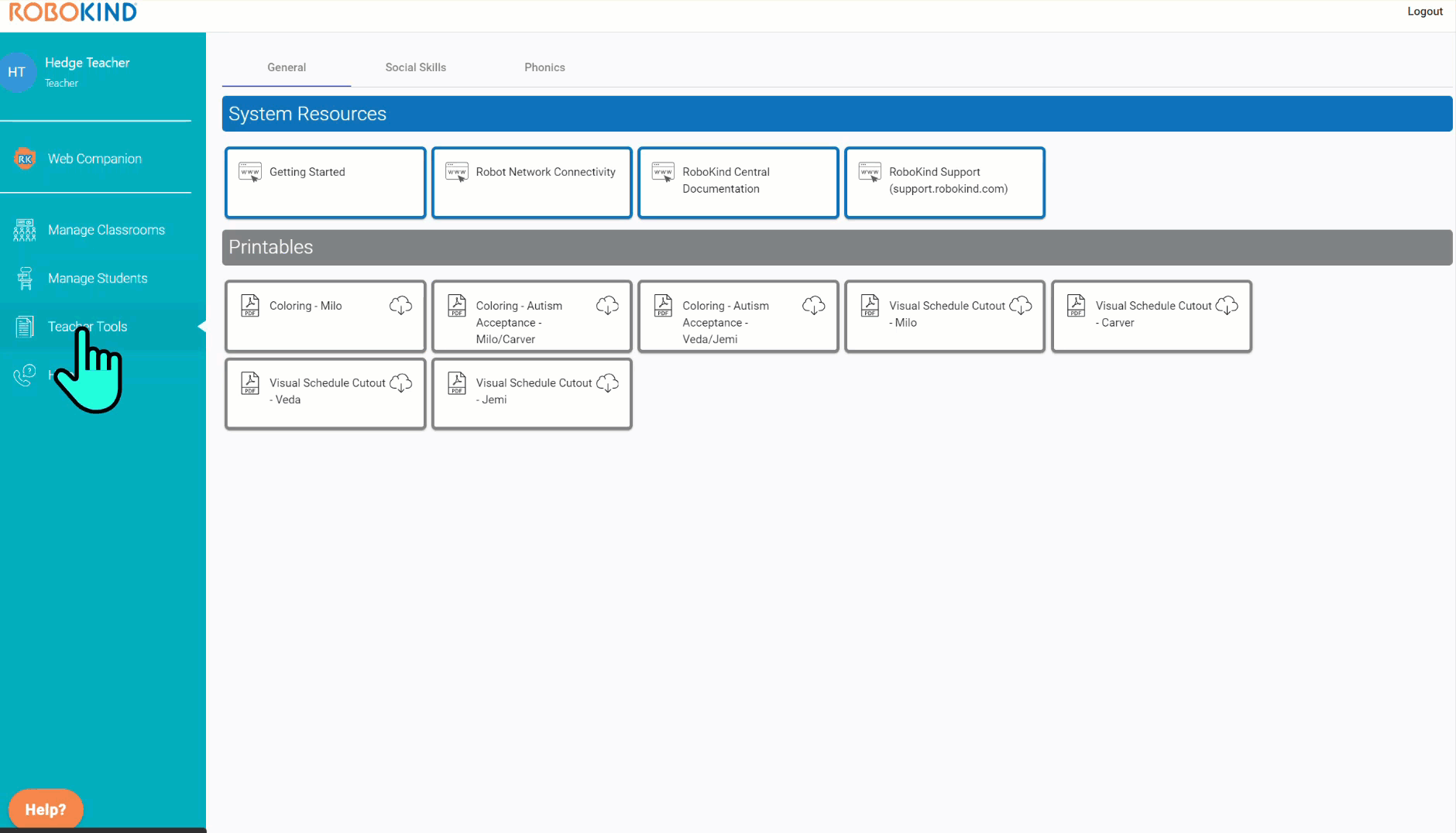The height and width of the screenshot is (833, 1456).
Task: Select Teacher Tools in the sidebar
Action: (88, 327)
